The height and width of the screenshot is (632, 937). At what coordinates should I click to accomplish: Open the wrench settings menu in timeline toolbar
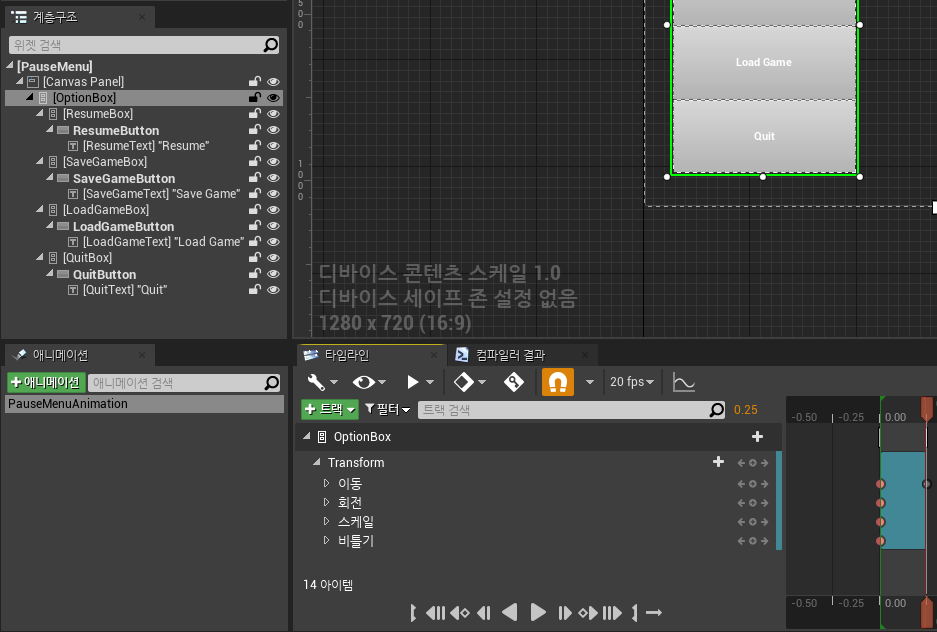point(322,382)
